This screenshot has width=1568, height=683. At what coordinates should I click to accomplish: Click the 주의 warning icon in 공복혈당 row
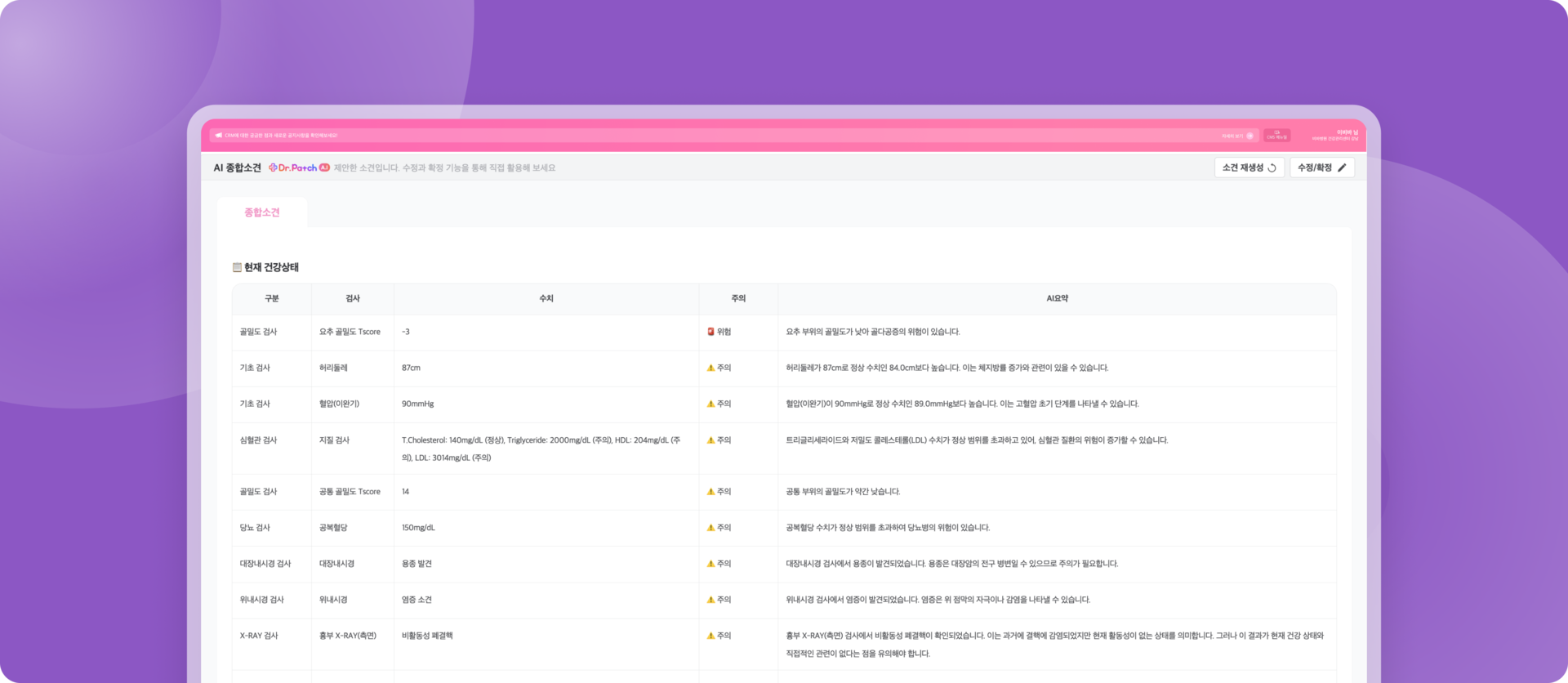click(x=710, y=528)
